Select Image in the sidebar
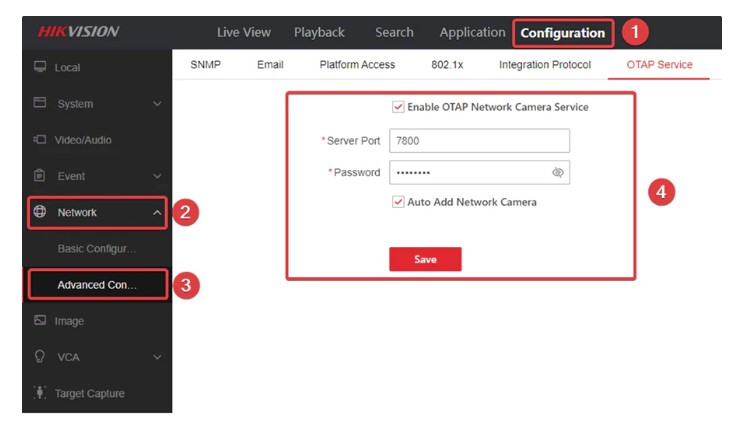The image size is (755, 430). click(x=97, y=321)
